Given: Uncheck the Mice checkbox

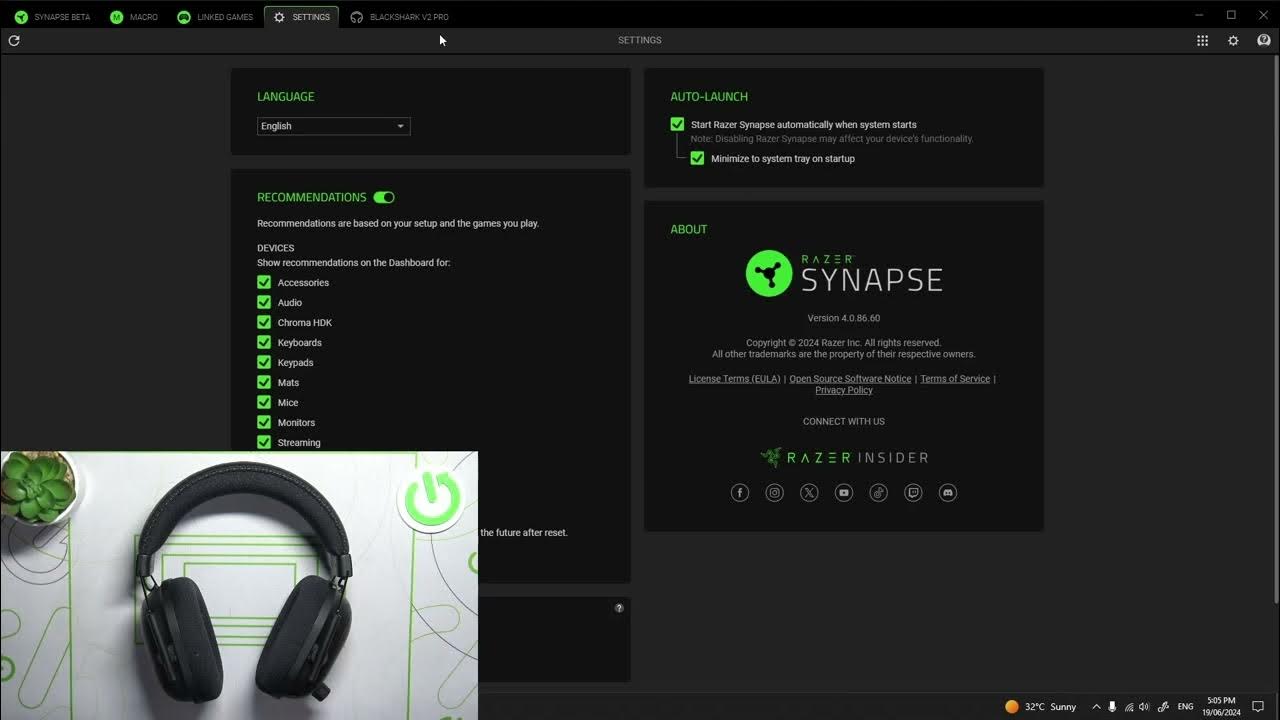Looking at the screenshot, I should (x=264, y=402).
